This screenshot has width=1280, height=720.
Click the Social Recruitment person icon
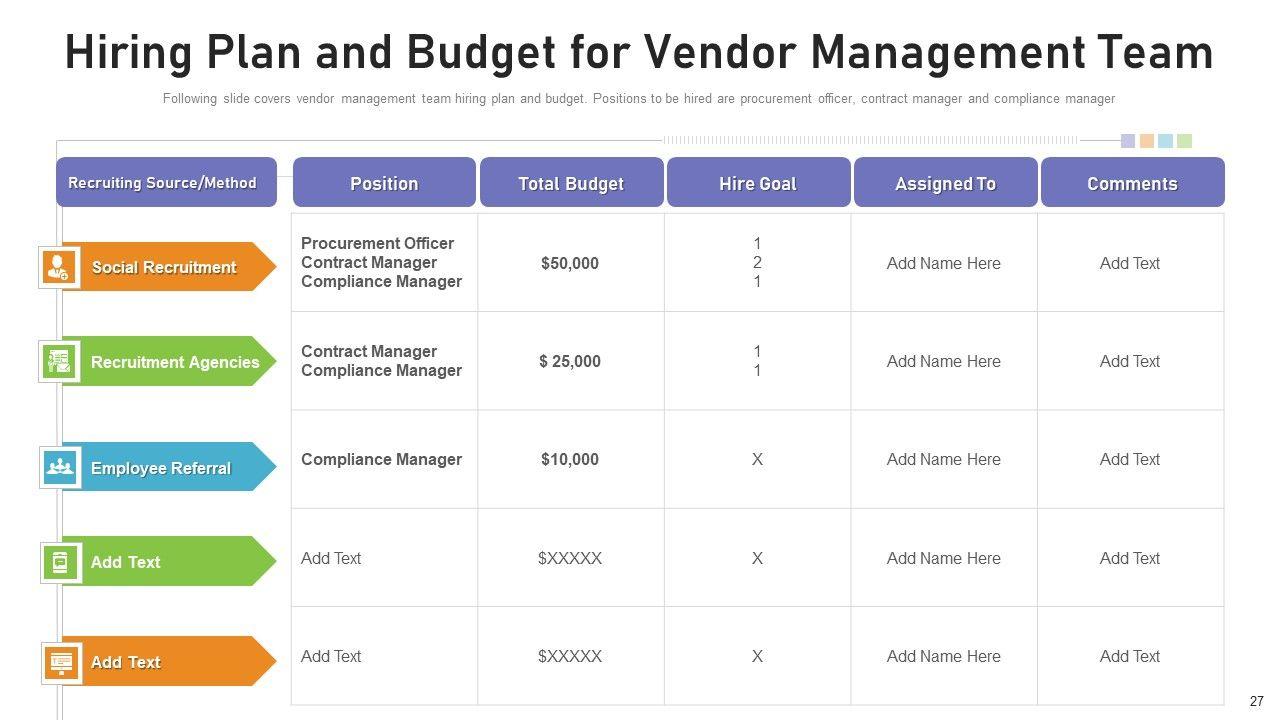pyautogui.click(x=58, y=267)
